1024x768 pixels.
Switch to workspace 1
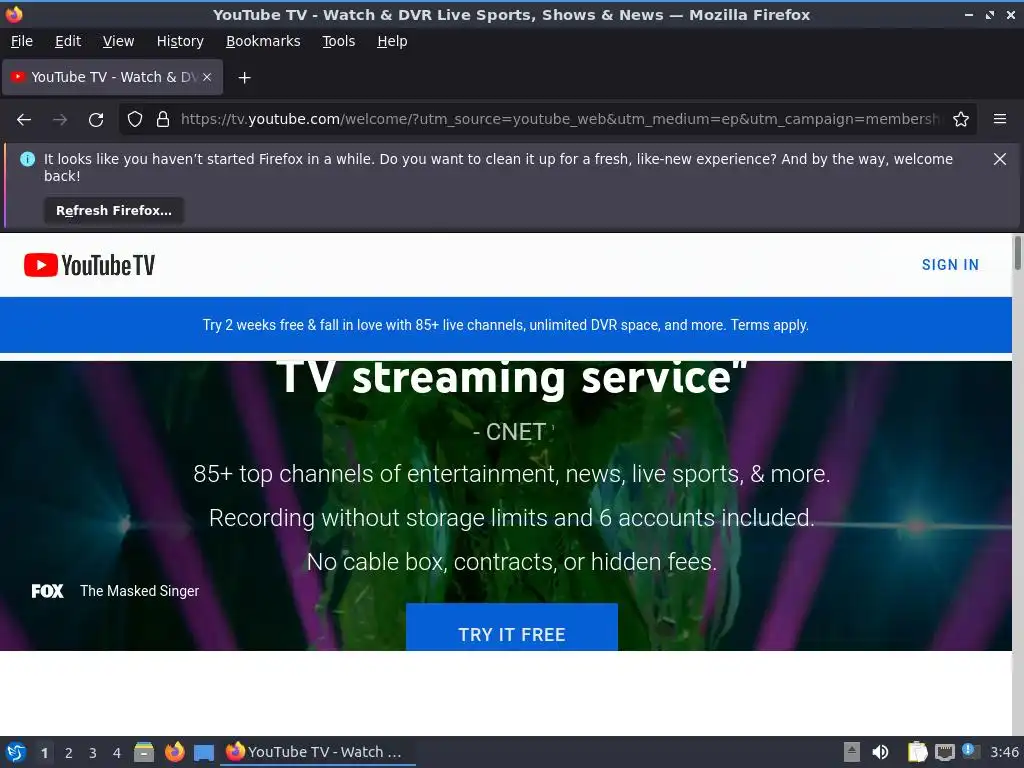pyautogui.click(x=44, y=753)
